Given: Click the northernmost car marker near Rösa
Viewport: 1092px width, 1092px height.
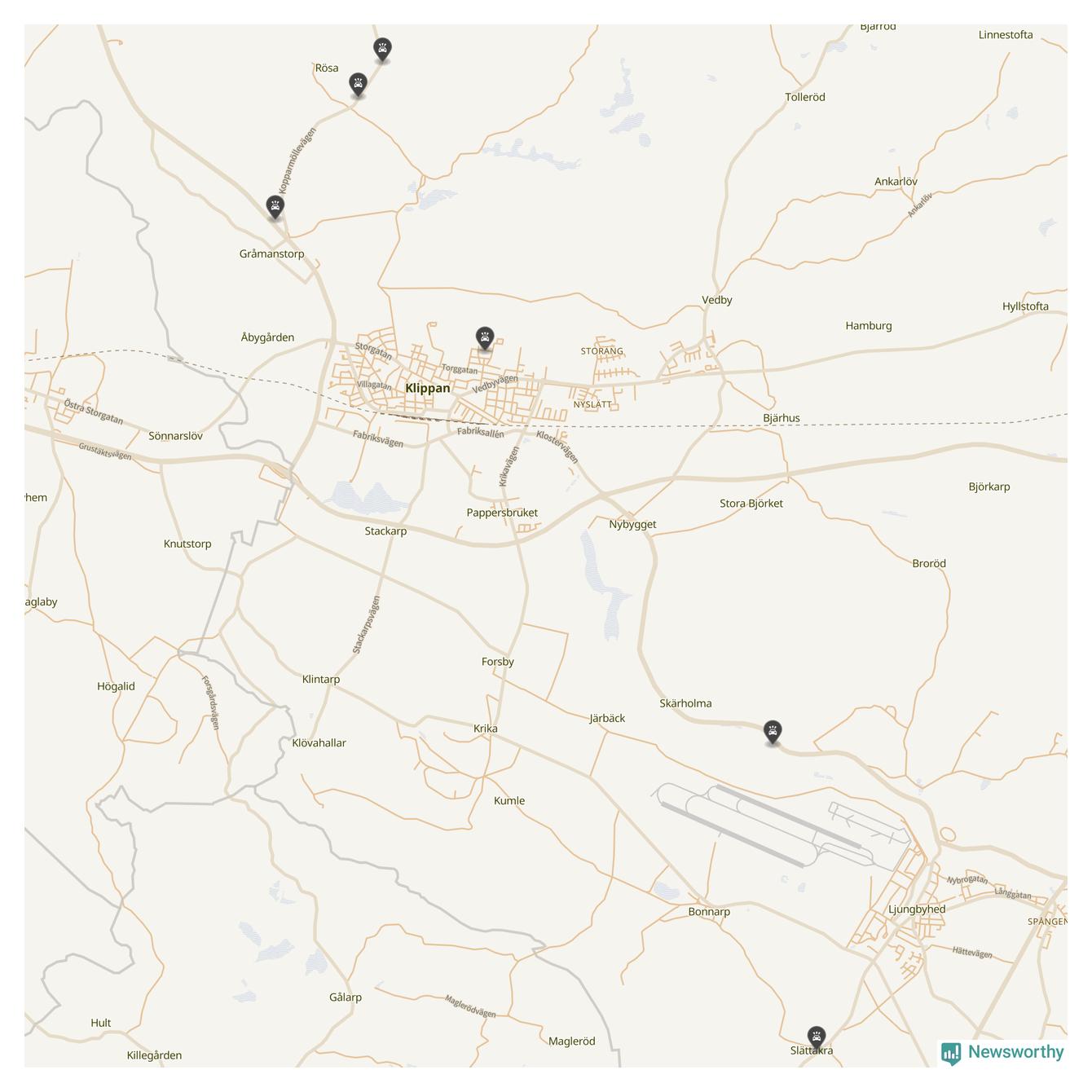Looking at the screenshot, I should point(382,50).
